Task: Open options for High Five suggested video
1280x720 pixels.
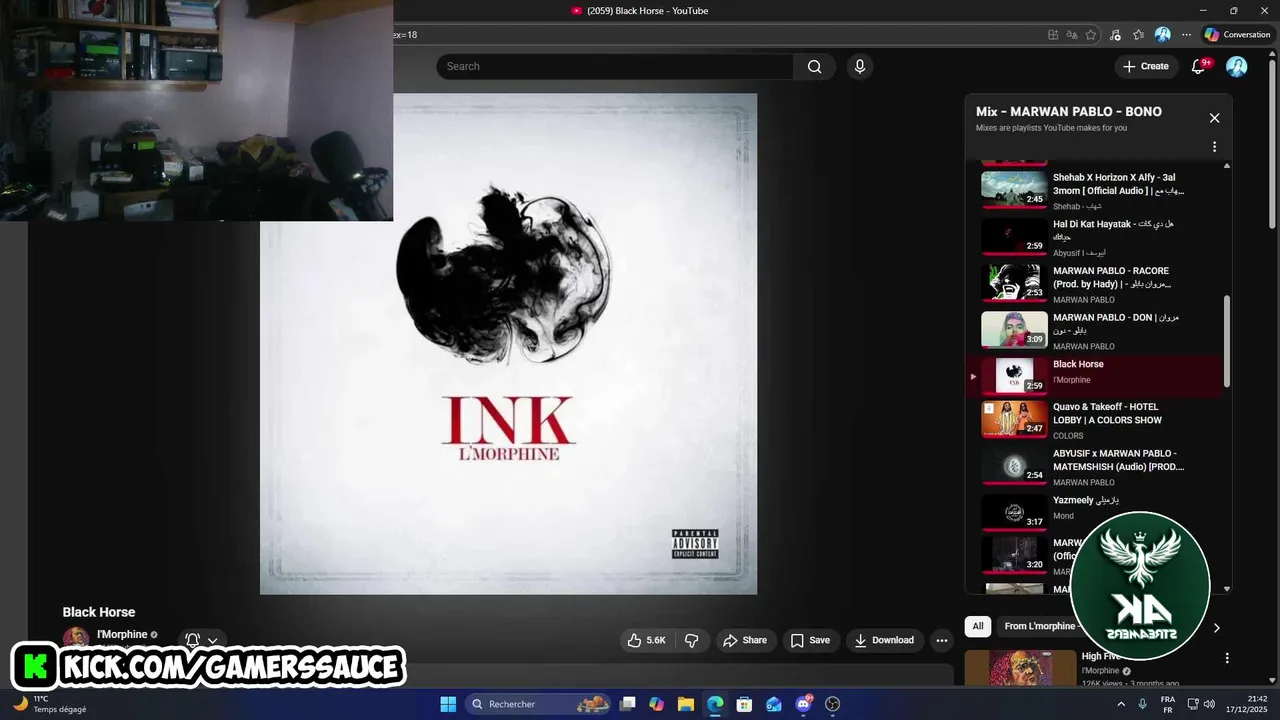Action: point(1227,658)
